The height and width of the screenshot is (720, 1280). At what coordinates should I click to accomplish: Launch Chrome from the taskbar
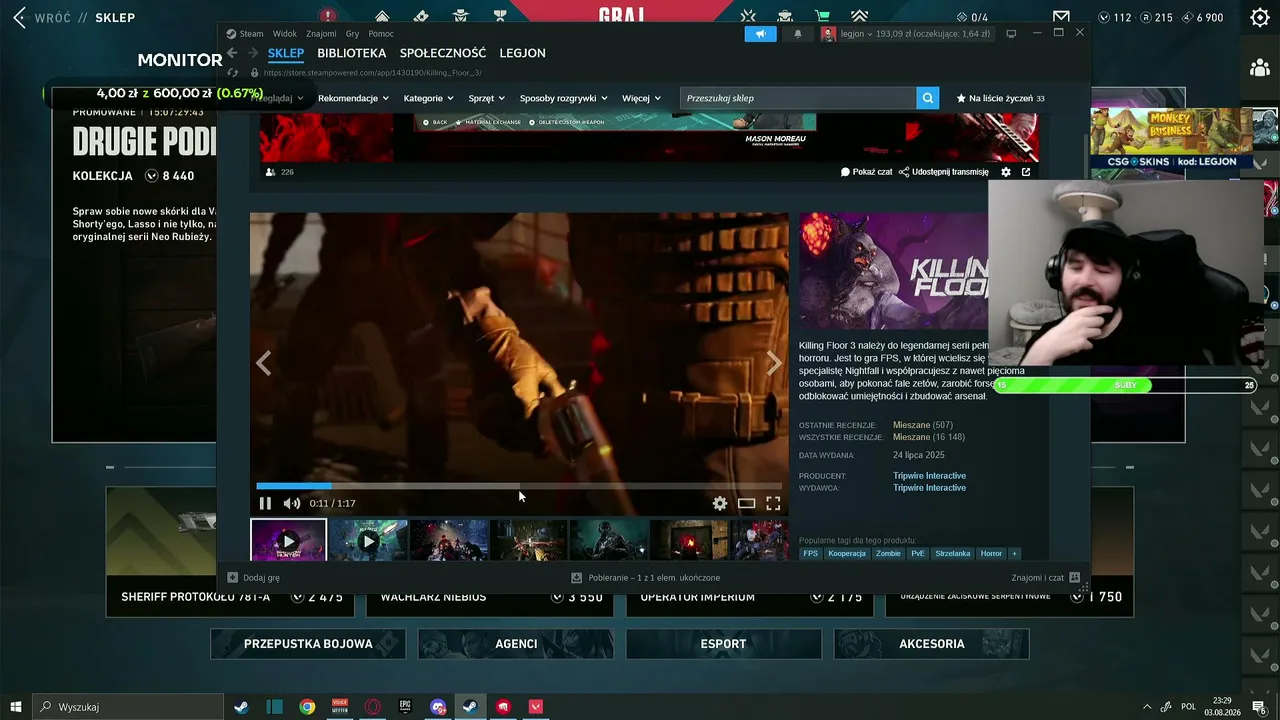point(307,707)
